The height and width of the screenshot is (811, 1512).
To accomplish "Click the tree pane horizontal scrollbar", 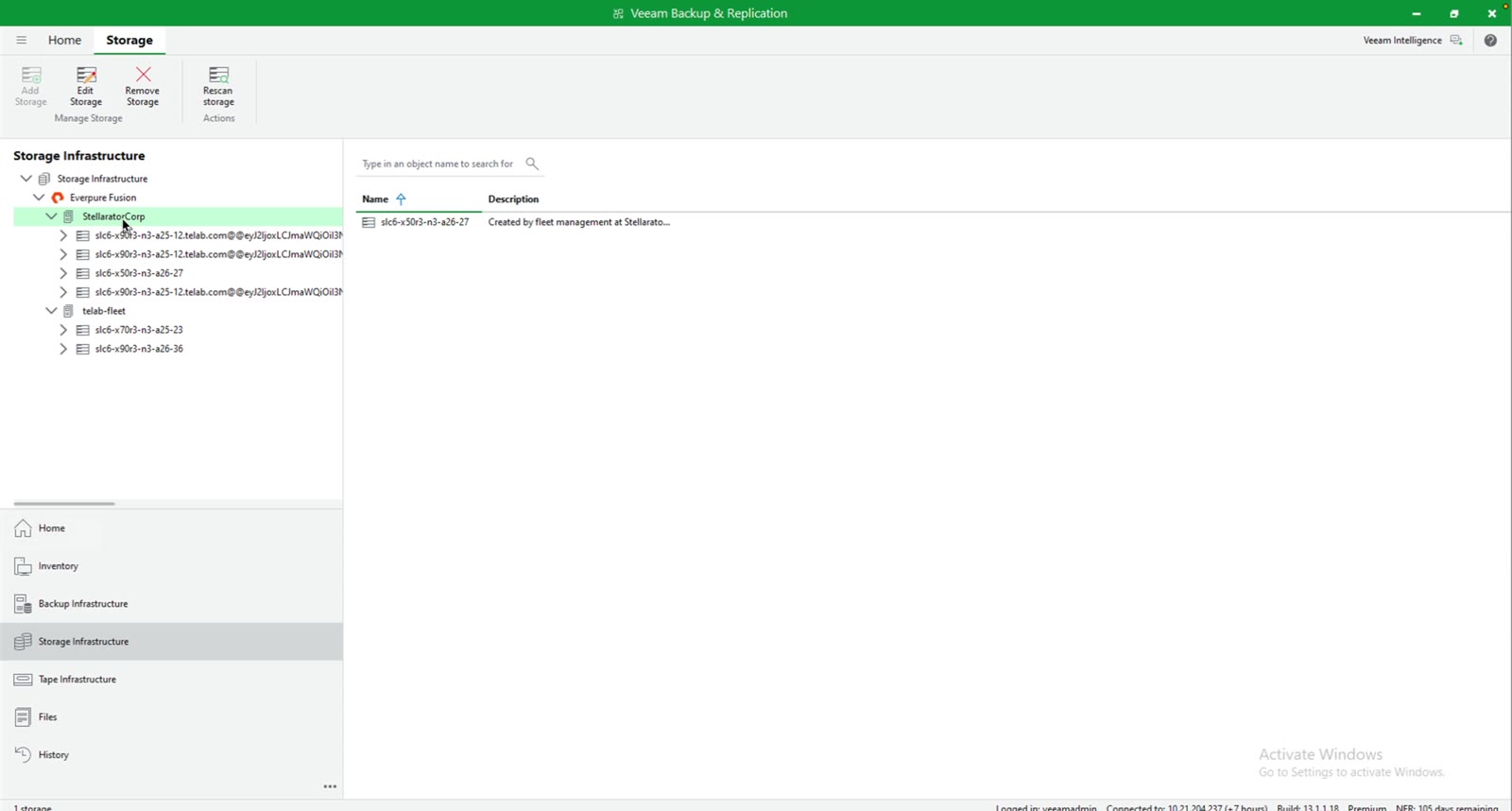I will click(x=64, y=504).
